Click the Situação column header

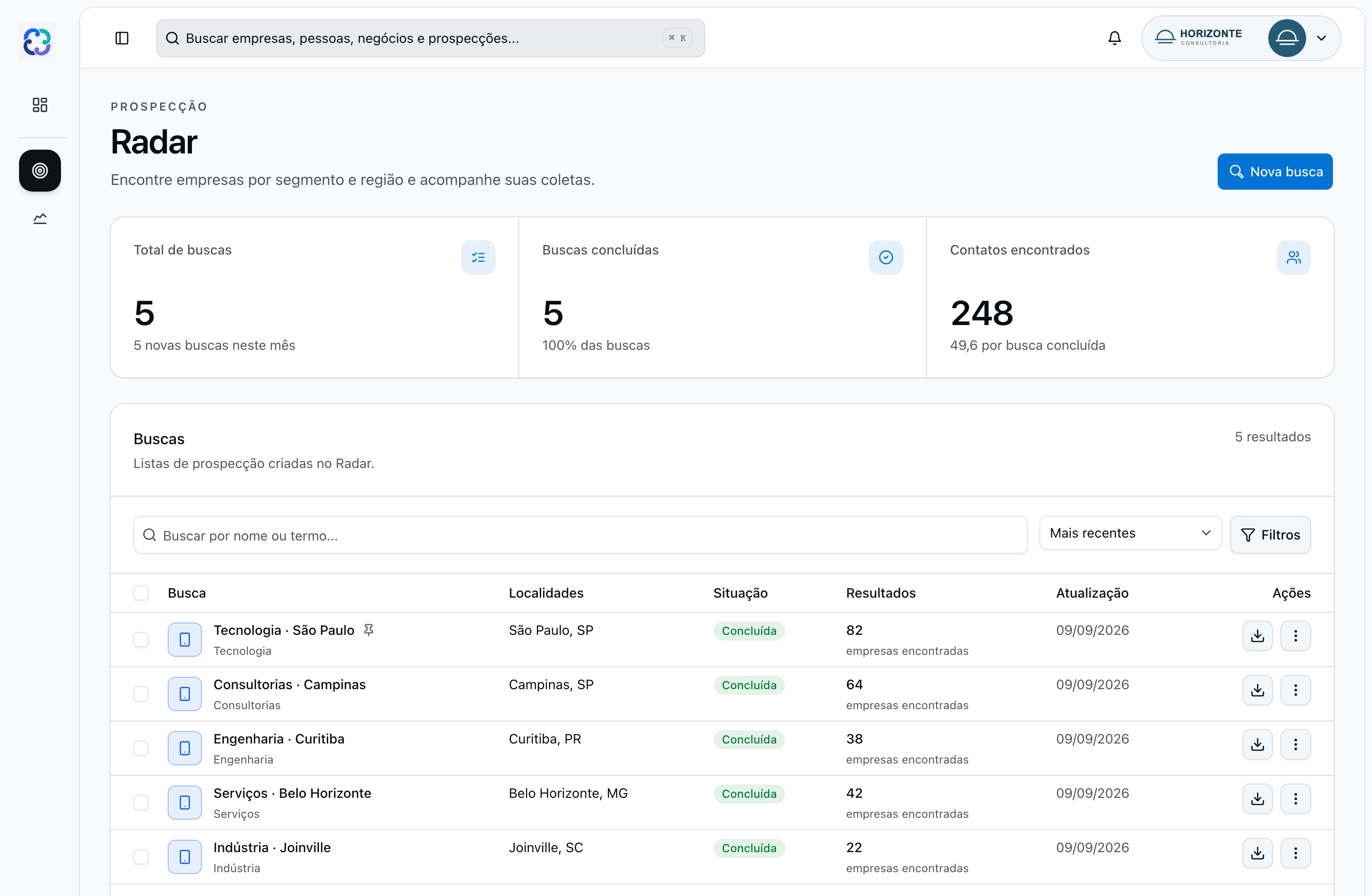[x=740, y=593]
